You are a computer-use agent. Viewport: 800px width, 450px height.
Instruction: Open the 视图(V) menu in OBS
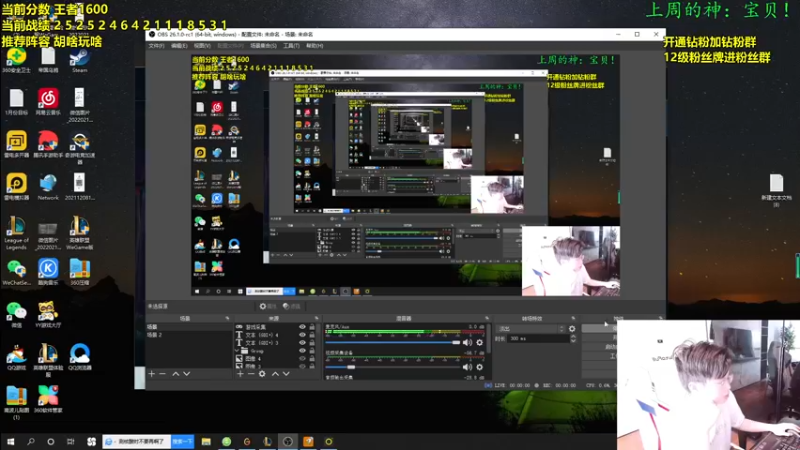tap(202, 46)
